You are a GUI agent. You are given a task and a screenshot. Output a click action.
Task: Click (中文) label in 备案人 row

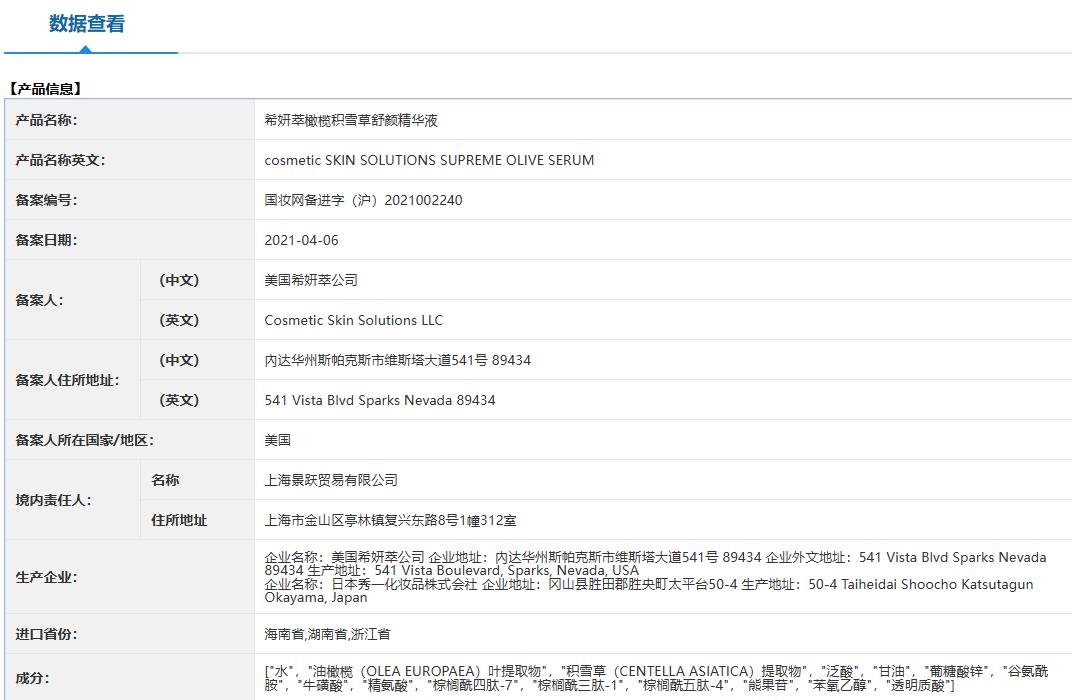point(179,280)
